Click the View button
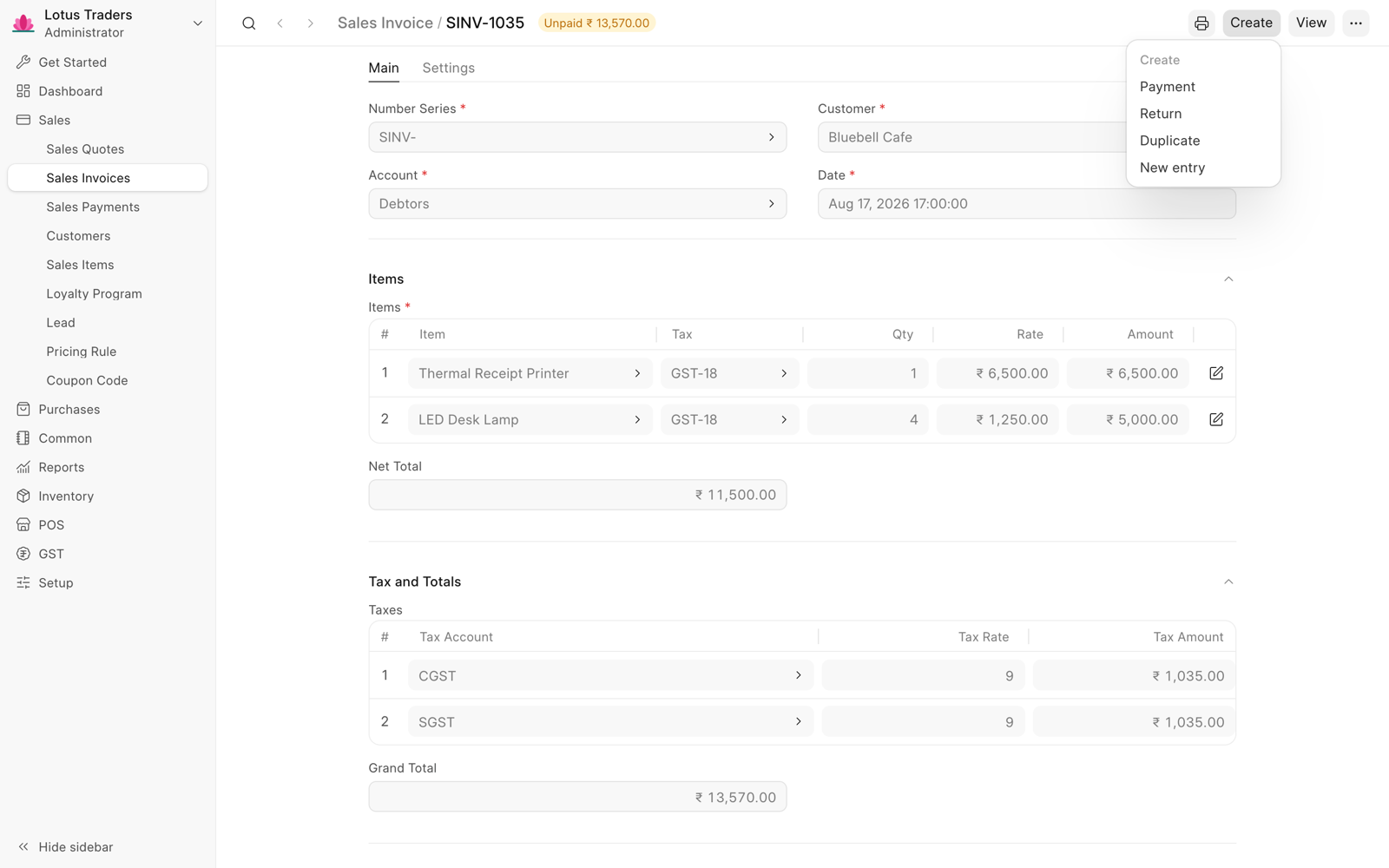 pos(1311,23)
